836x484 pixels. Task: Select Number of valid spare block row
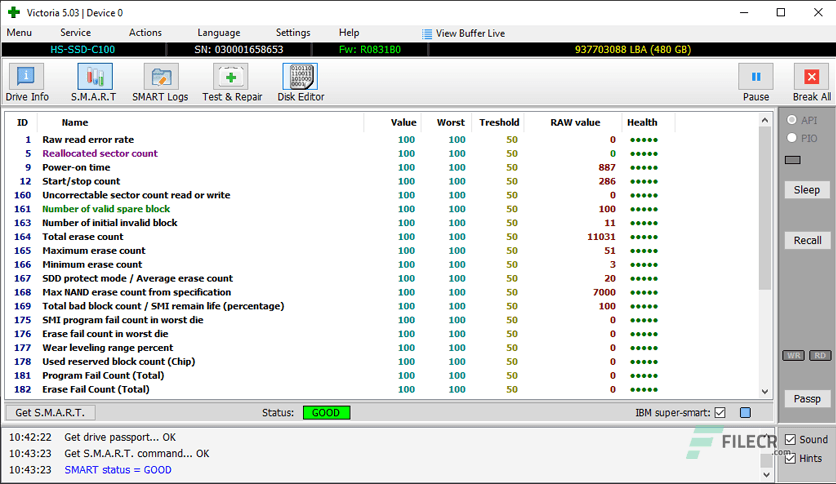[x=381, y=209]
